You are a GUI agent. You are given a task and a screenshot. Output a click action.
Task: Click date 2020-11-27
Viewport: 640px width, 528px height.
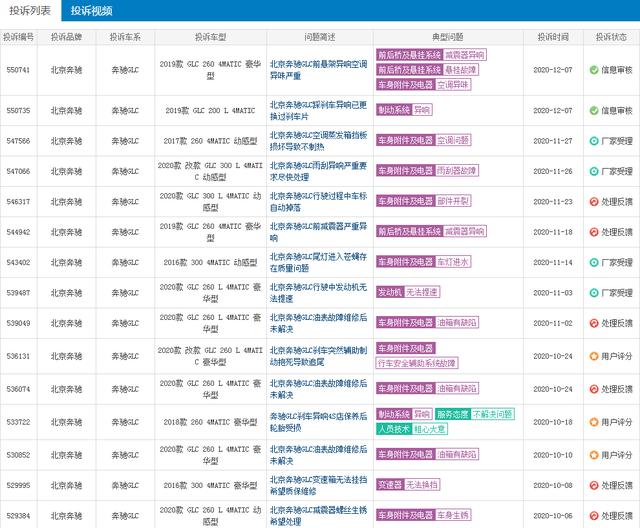[553, 141]
